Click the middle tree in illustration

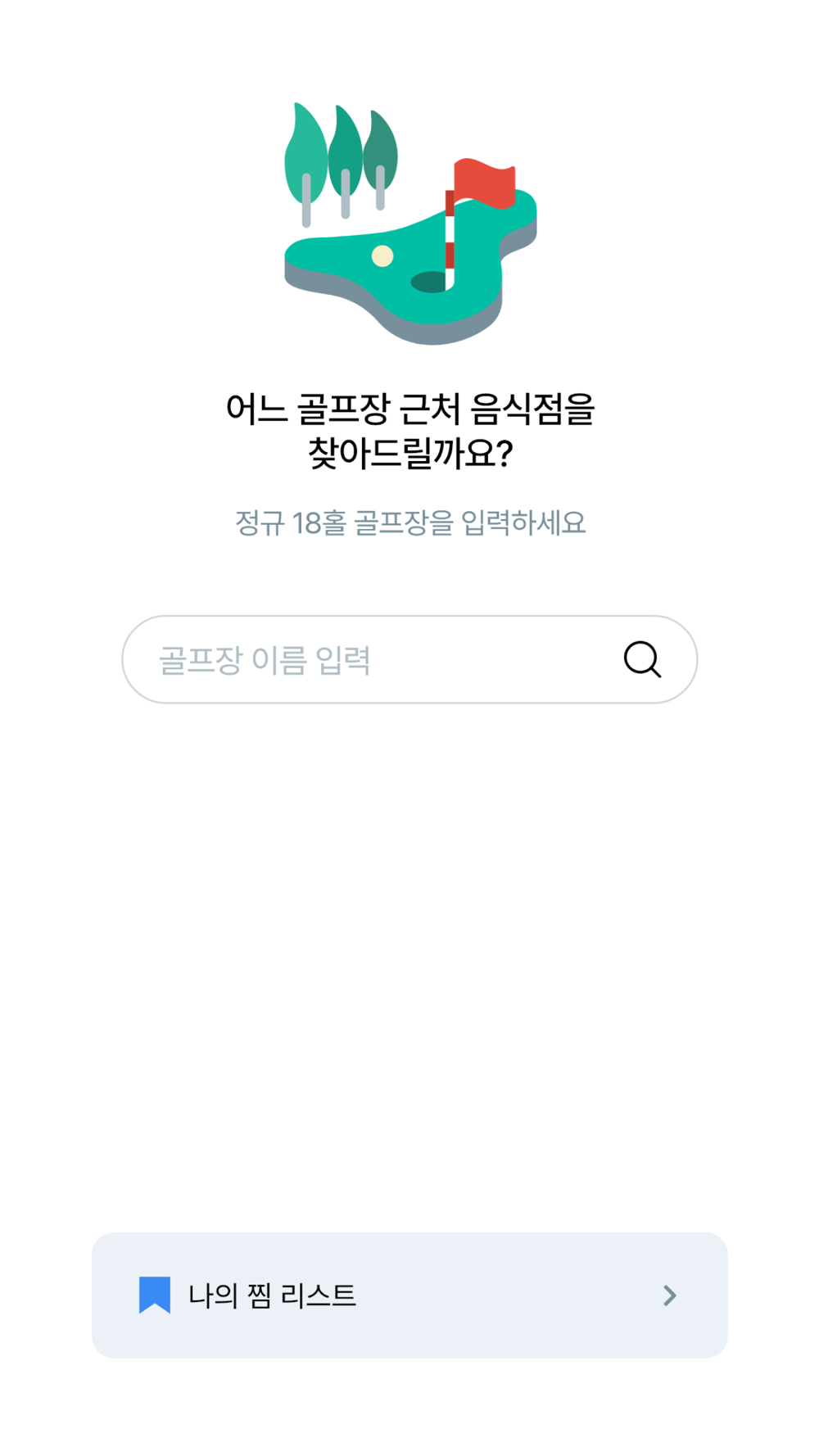(345, 161)
